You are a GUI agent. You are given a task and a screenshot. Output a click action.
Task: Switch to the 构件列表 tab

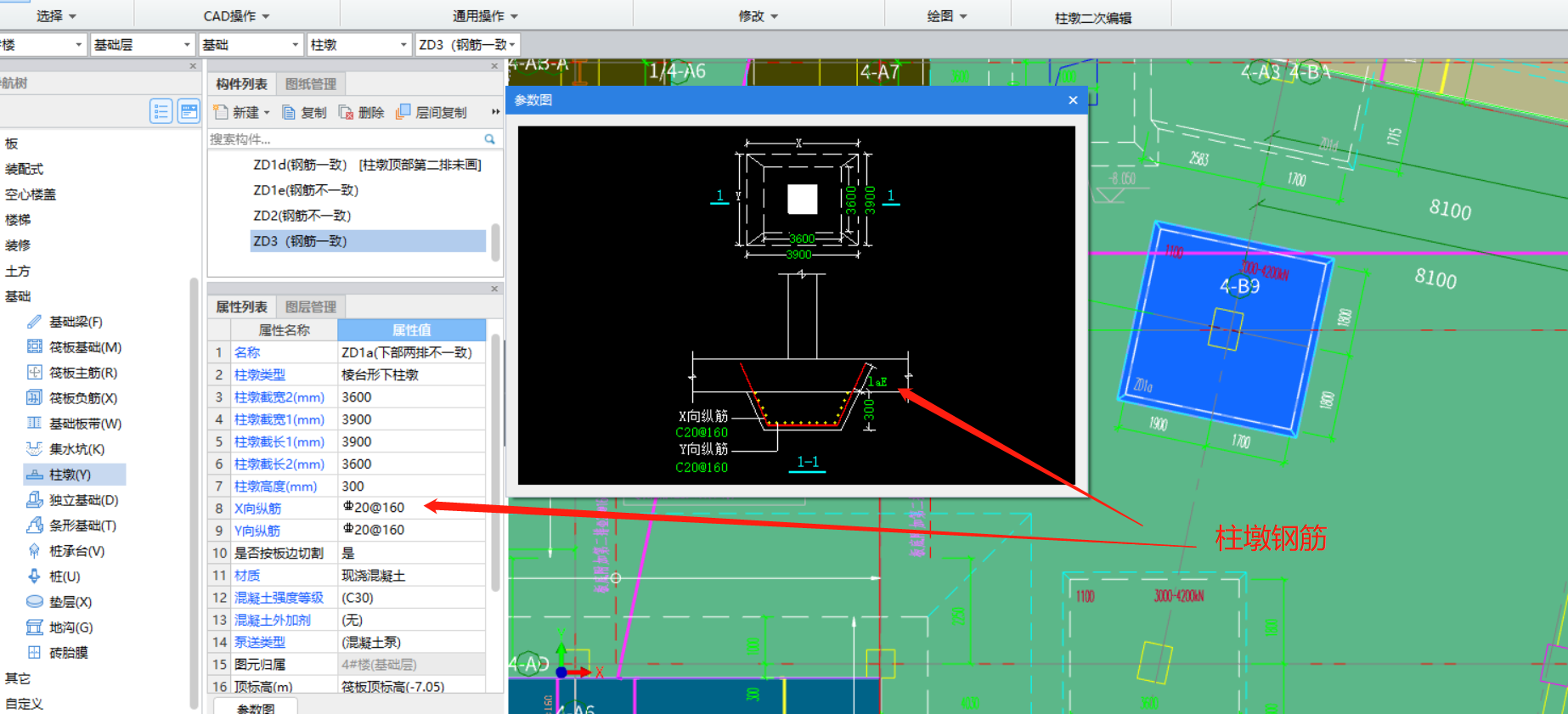point(241,84)
